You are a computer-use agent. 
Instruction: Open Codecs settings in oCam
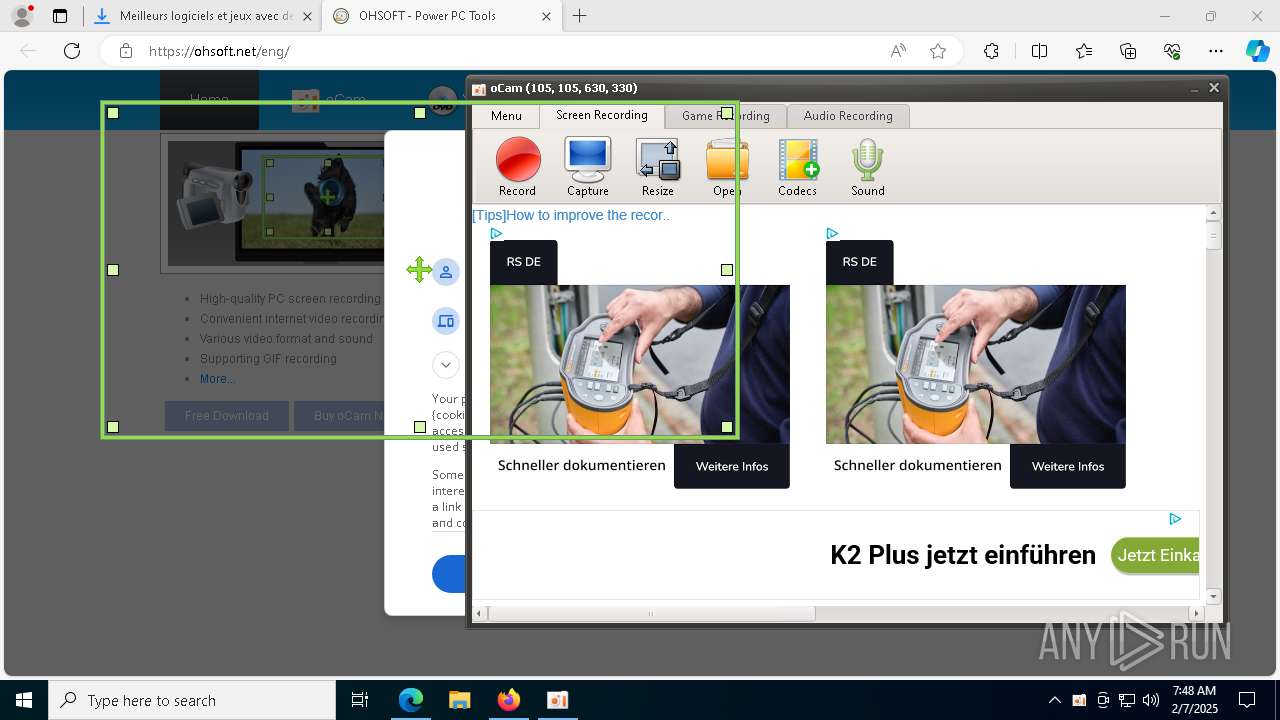click(797, 166)
